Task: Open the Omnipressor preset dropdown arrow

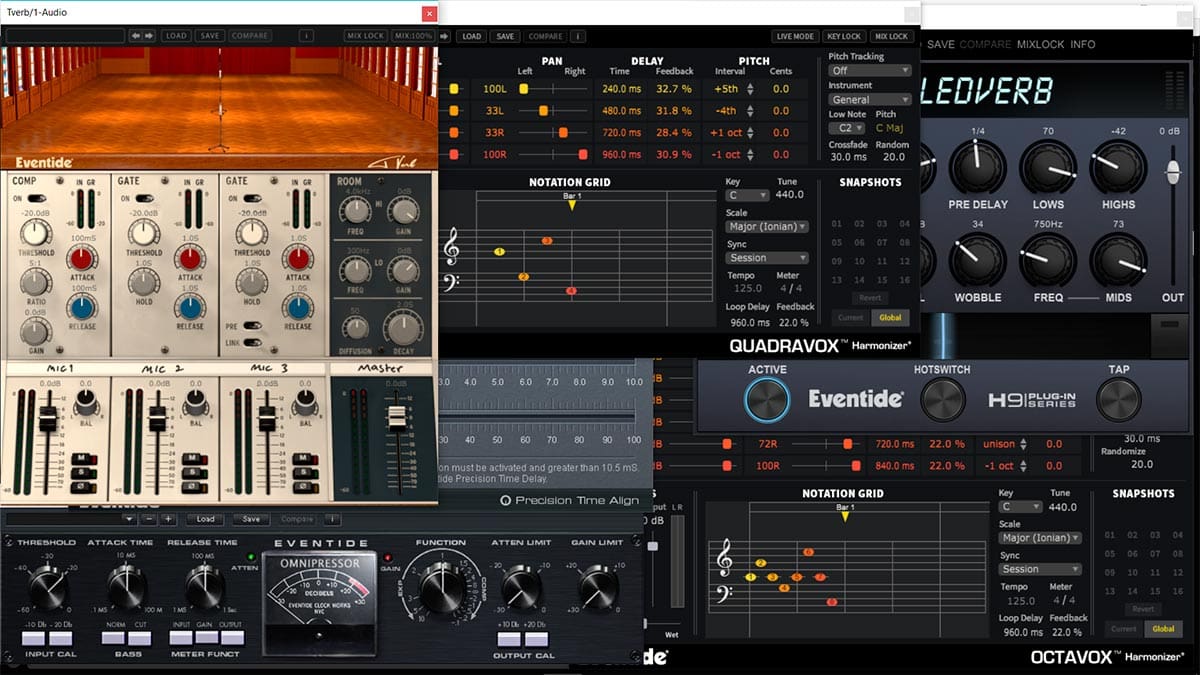Action: [128, 519]
